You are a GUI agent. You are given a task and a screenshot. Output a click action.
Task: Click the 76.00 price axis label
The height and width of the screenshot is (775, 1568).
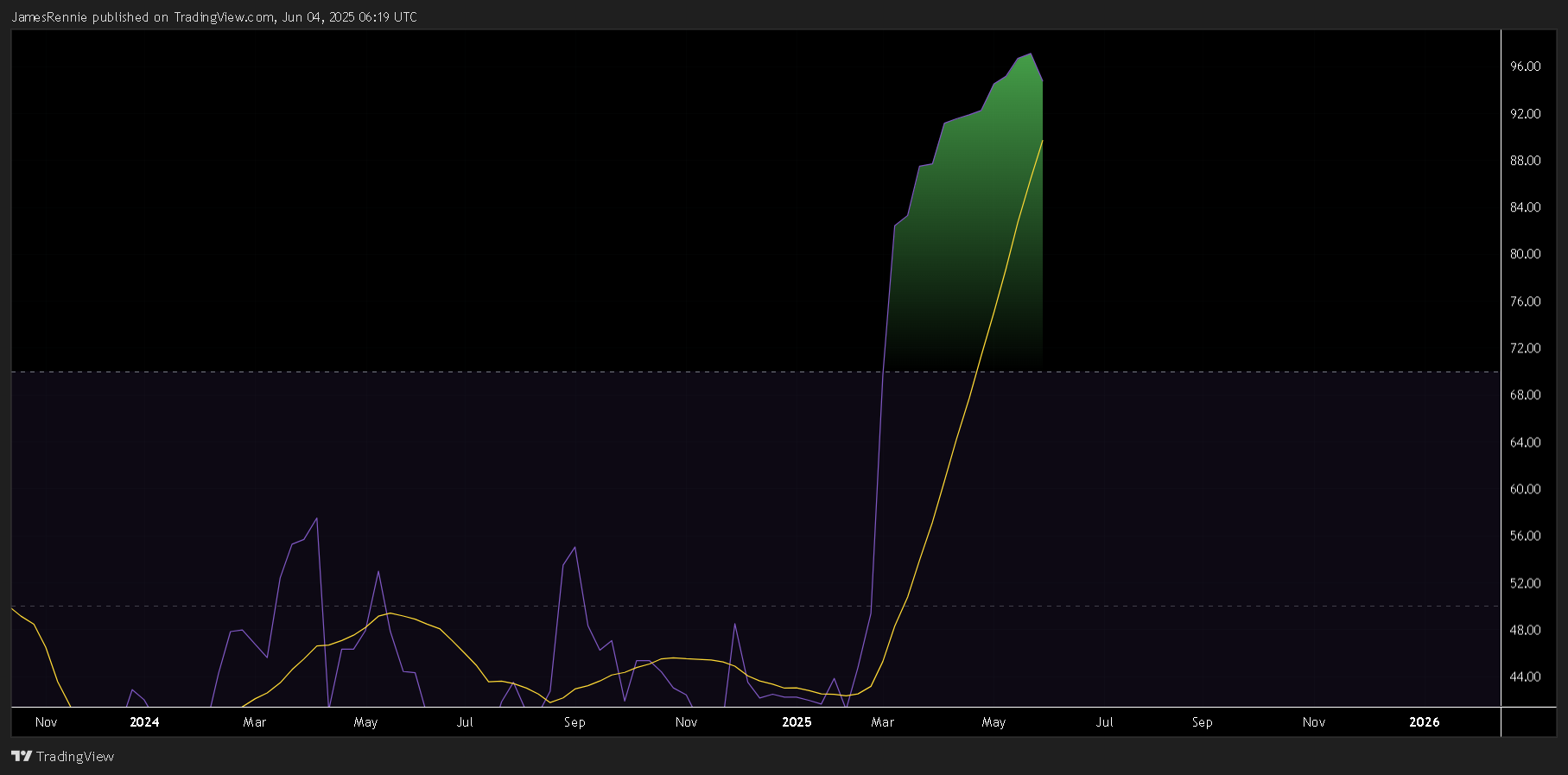pos(1525,301)
